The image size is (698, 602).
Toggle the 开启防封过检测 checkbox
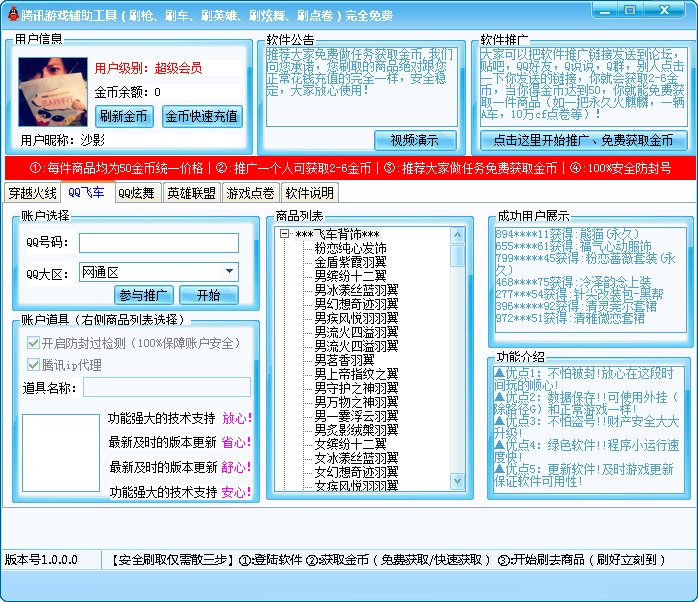(x=33, y=343)
